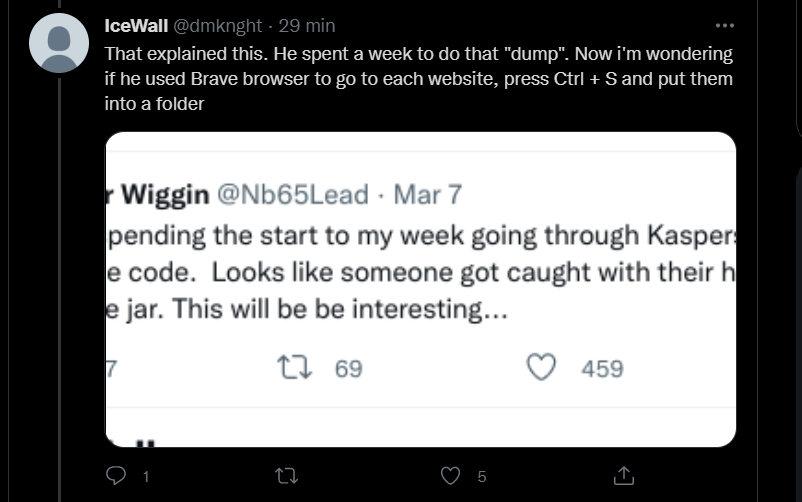Click the 459 like count in screenshot
Viewport: 802px width, 502px height.
point(602,369)
